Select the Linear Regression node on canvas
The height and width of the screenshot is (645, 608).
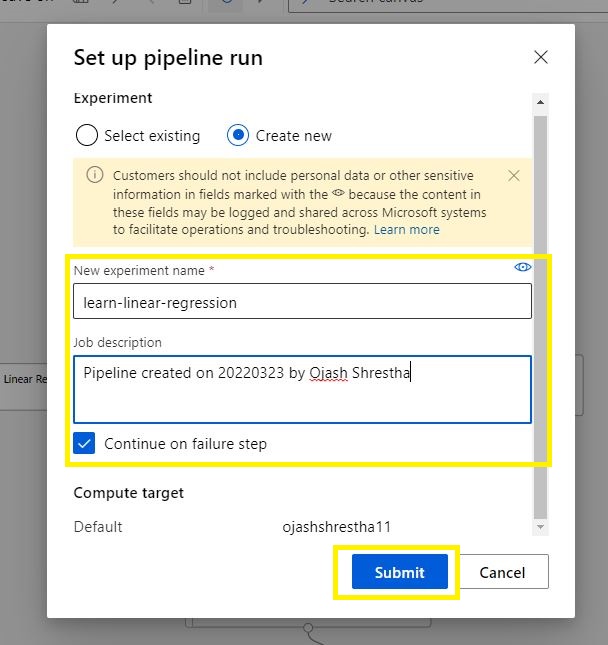click(20, 379)
